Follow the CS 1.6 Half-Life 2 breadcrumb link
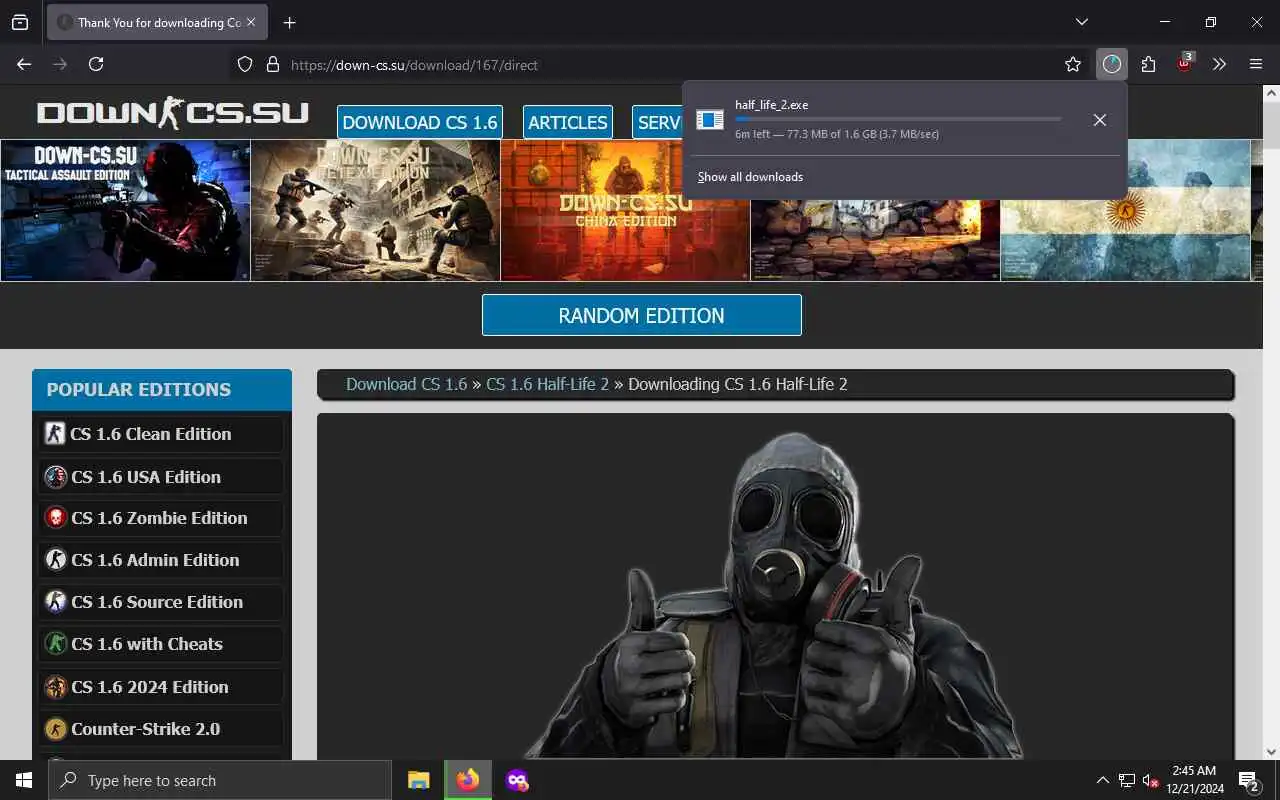 point(547,384)
